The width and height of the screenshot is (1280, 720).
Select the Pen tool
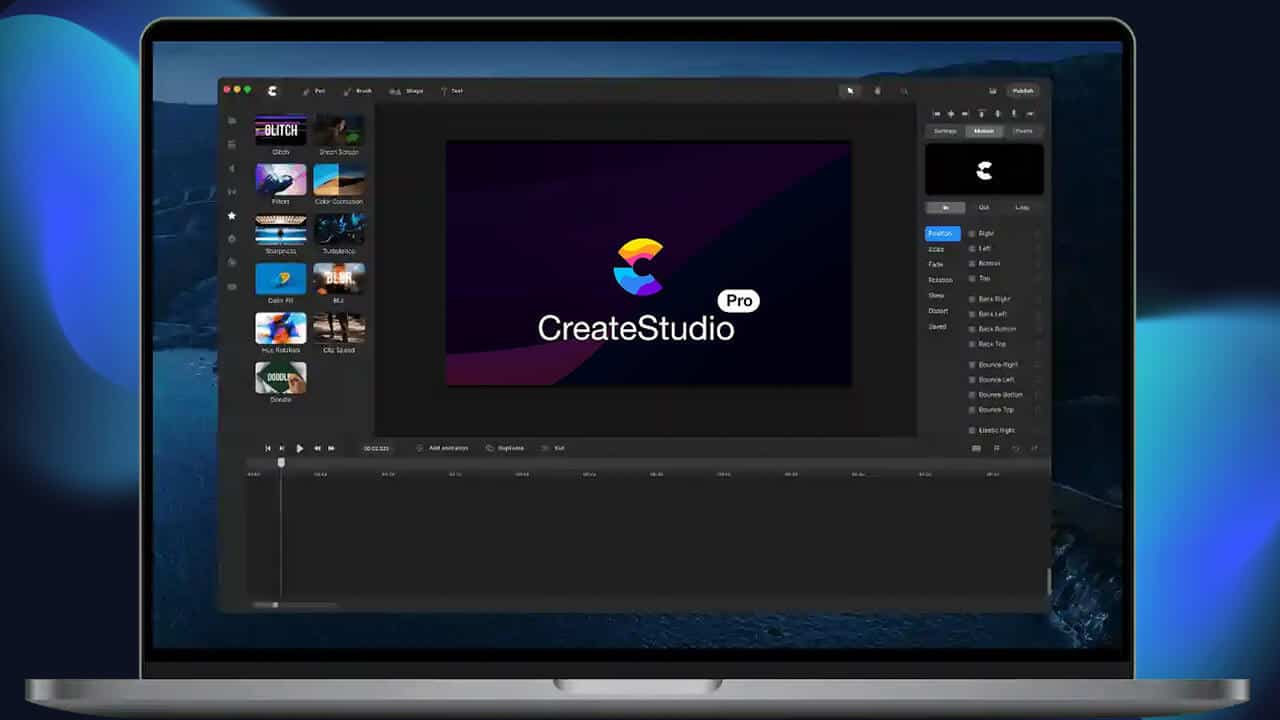[x=314, y=91]
